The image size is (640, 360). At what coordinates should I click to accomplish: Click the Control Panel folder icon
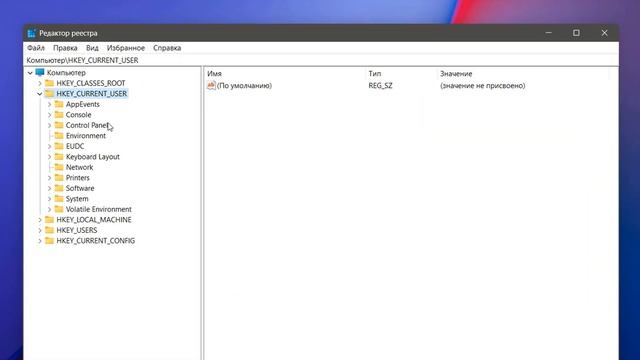59,125
